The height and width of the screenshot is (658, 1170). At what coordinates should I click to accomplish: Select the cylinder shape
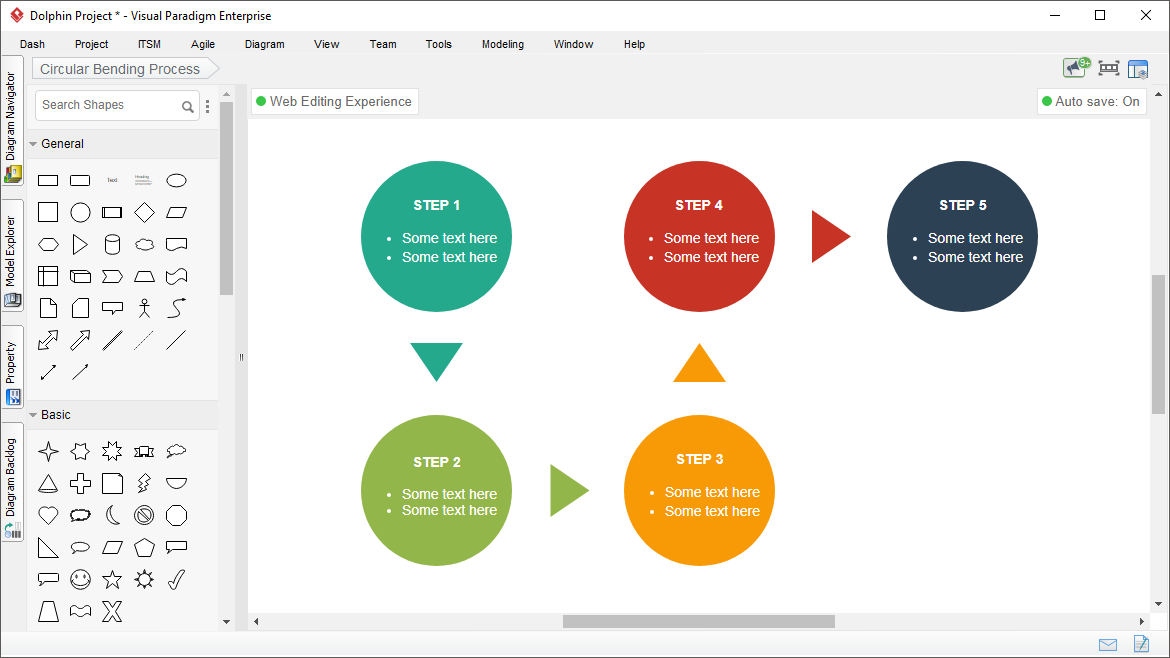click(112, 245)
